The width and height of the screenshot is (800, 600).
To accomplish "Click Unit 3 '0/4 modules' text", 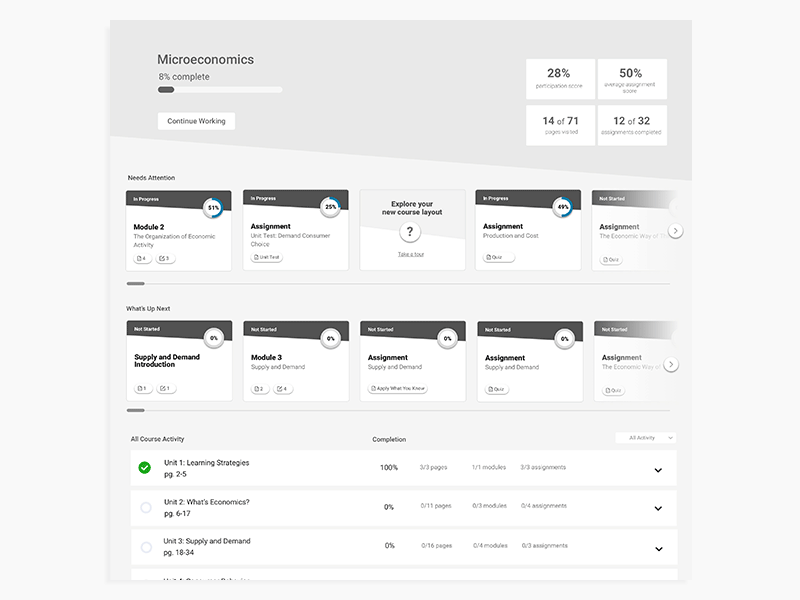I will coord(490,545).
